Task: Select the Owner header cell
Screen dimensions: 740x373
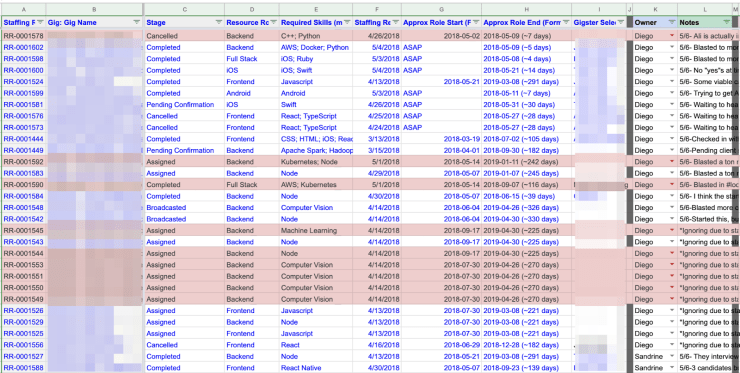Action: [655, 22]
